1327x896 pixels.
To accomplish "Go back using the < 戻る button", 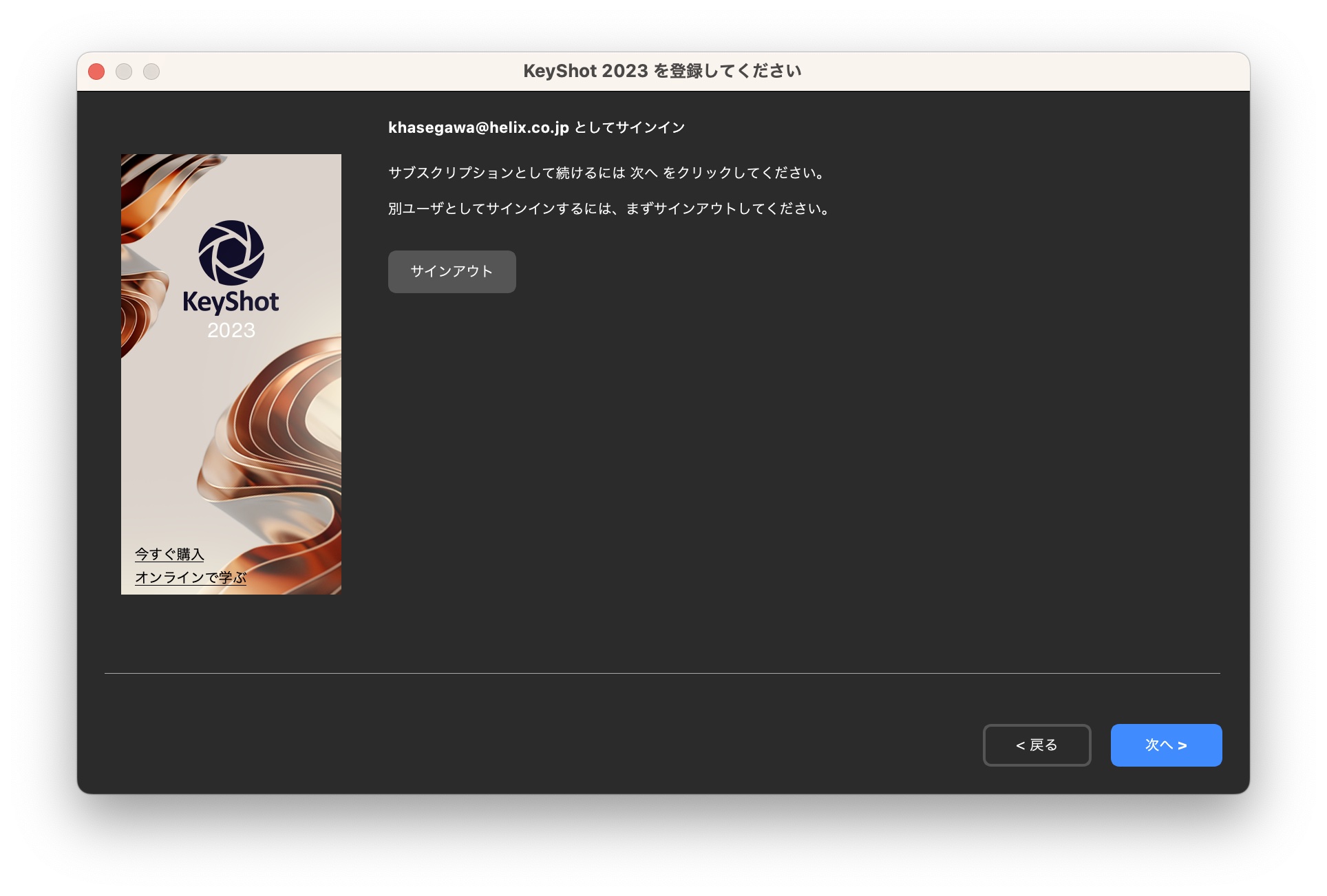I will [1037, 745].
